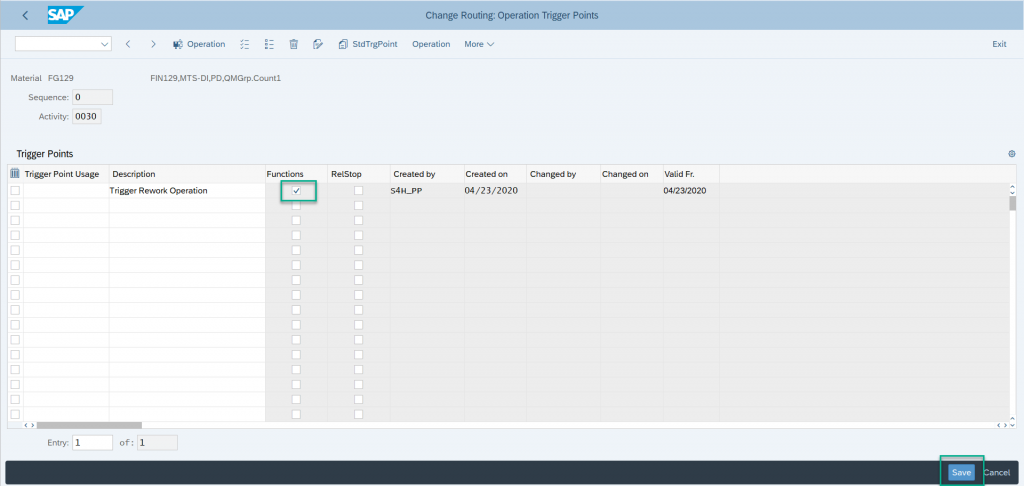Viewport: 1024px width, 486px height.
Task: Open the command field dropdown
Action: pos(104,44)
